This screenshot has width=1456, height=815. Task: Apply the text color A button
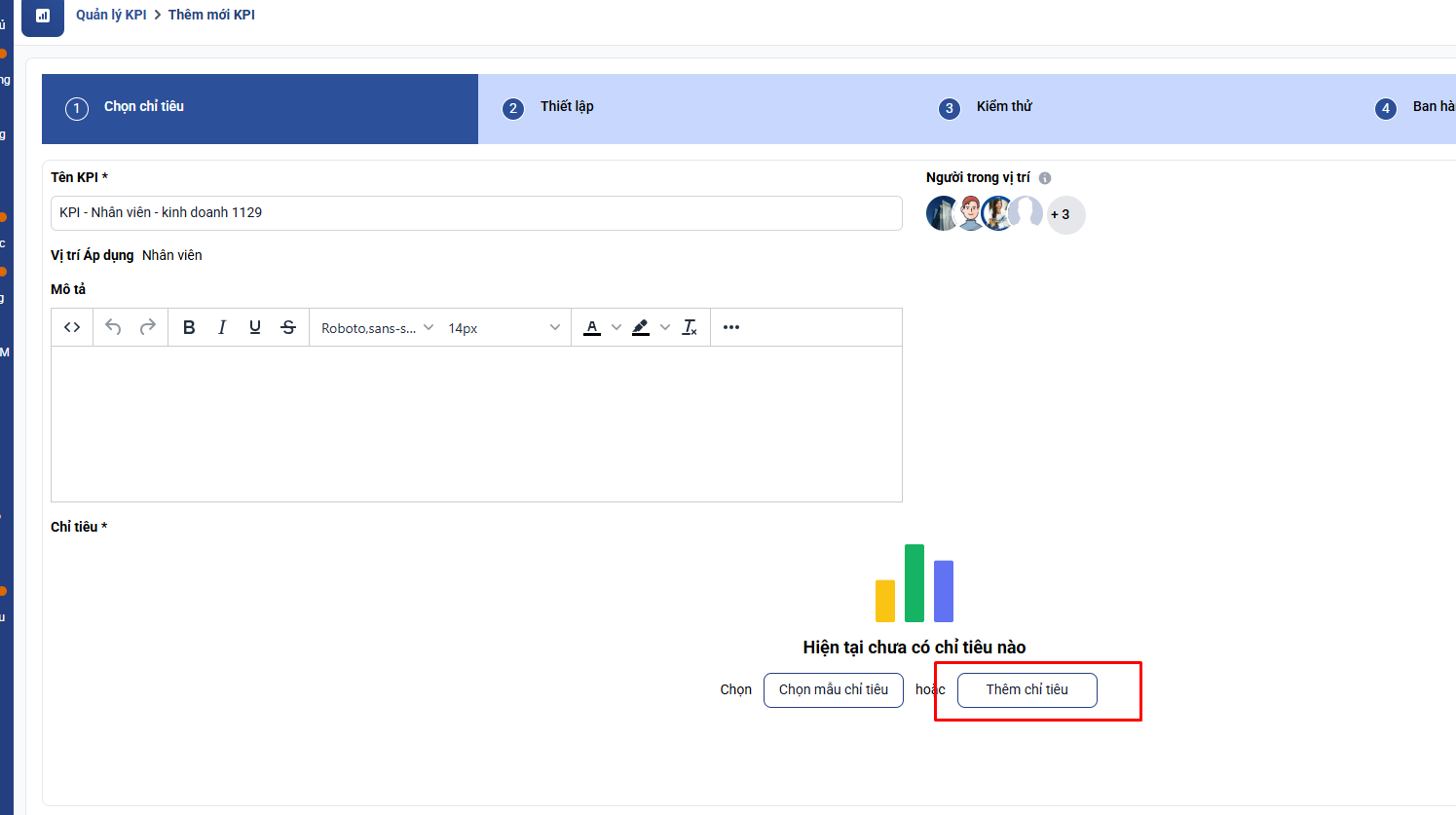tap(592, 327)
